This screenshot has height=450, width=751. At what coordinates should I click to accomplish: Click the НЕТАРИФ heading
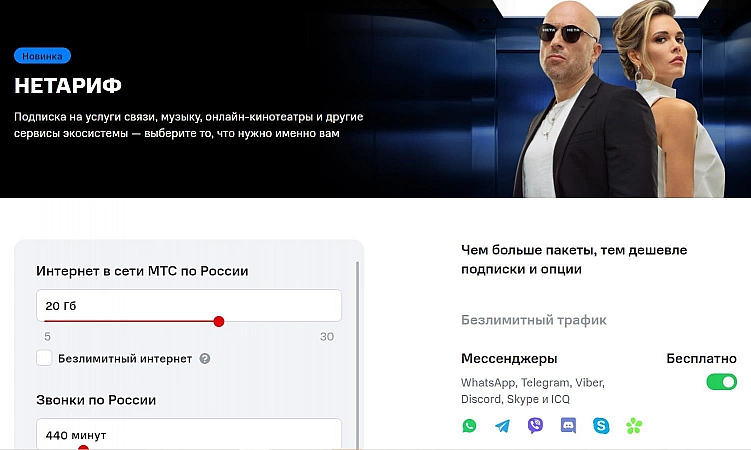[68, 86]
